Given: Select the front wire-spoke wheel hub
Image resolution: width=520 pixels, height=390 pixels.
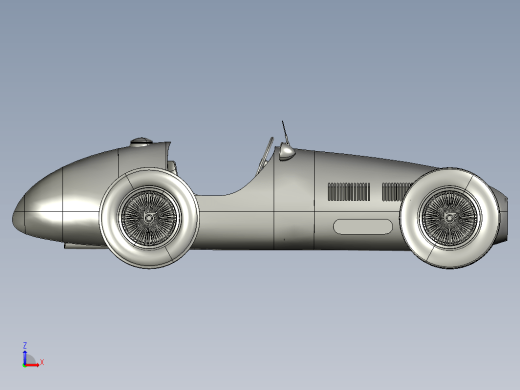Looking at the screenshot, I should (449, 218).
